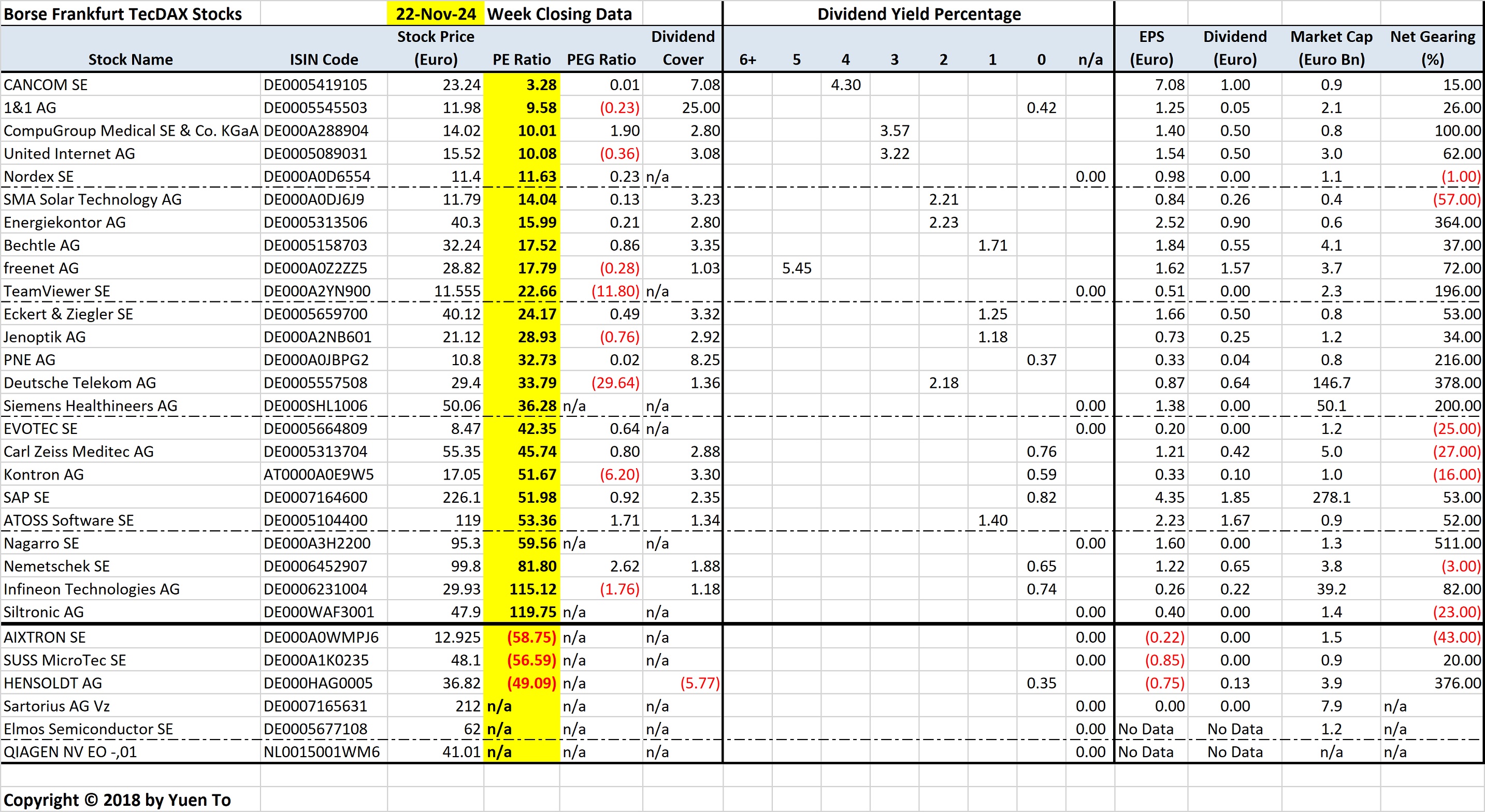The height and width of the screenshot is (812, 1485).
Task: Select ISIN code DE0005419105
Action: point(315,85)
